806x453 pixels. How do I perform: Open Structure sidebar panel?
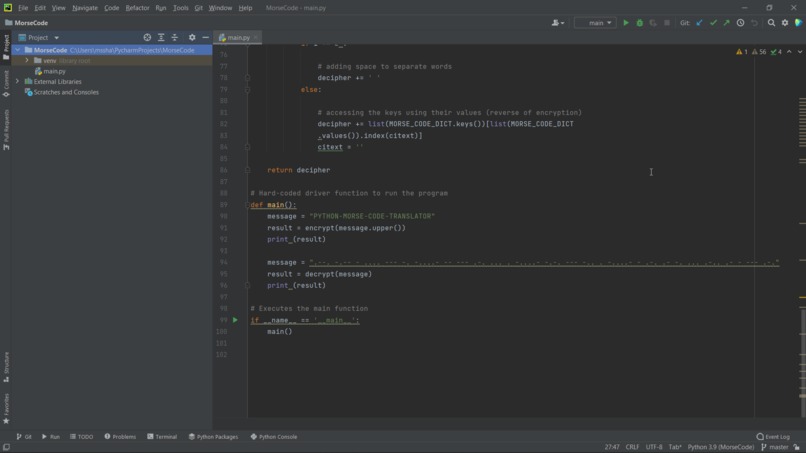tap(6, 367)
